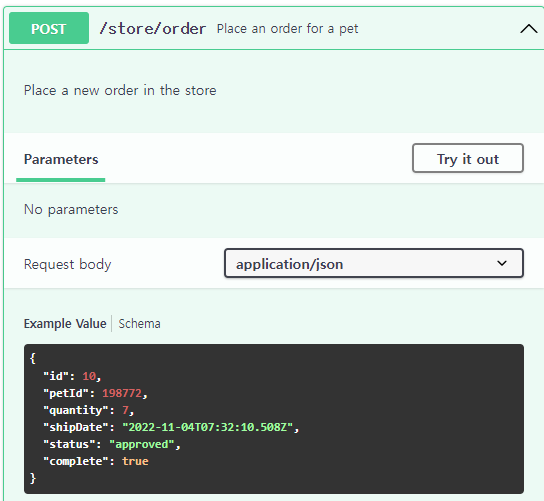Click the closing brace of the JSON example

(33, 478)
